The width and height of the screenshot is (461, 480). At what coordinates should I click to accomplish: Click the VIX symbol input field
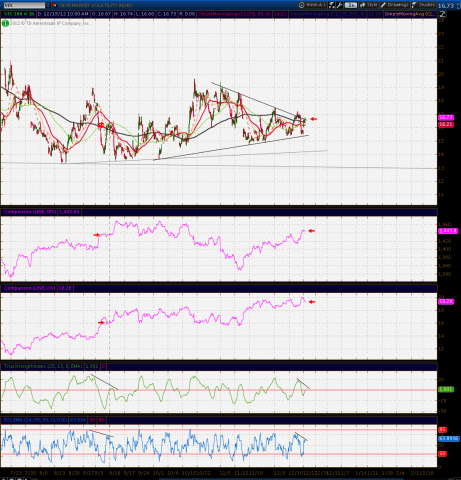(23, 5)
